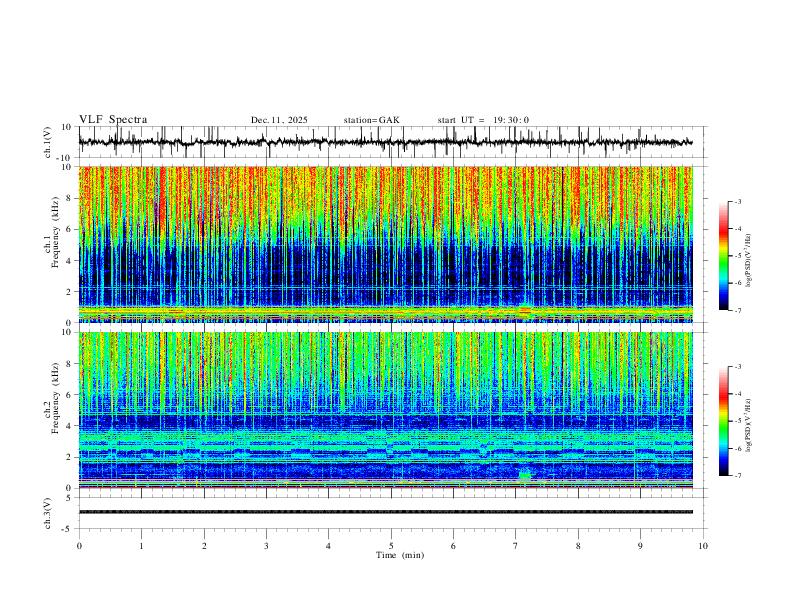Click the ch.1 "Frequency (kHz)" axis label
Screen dimensions: 792x612
56,232
